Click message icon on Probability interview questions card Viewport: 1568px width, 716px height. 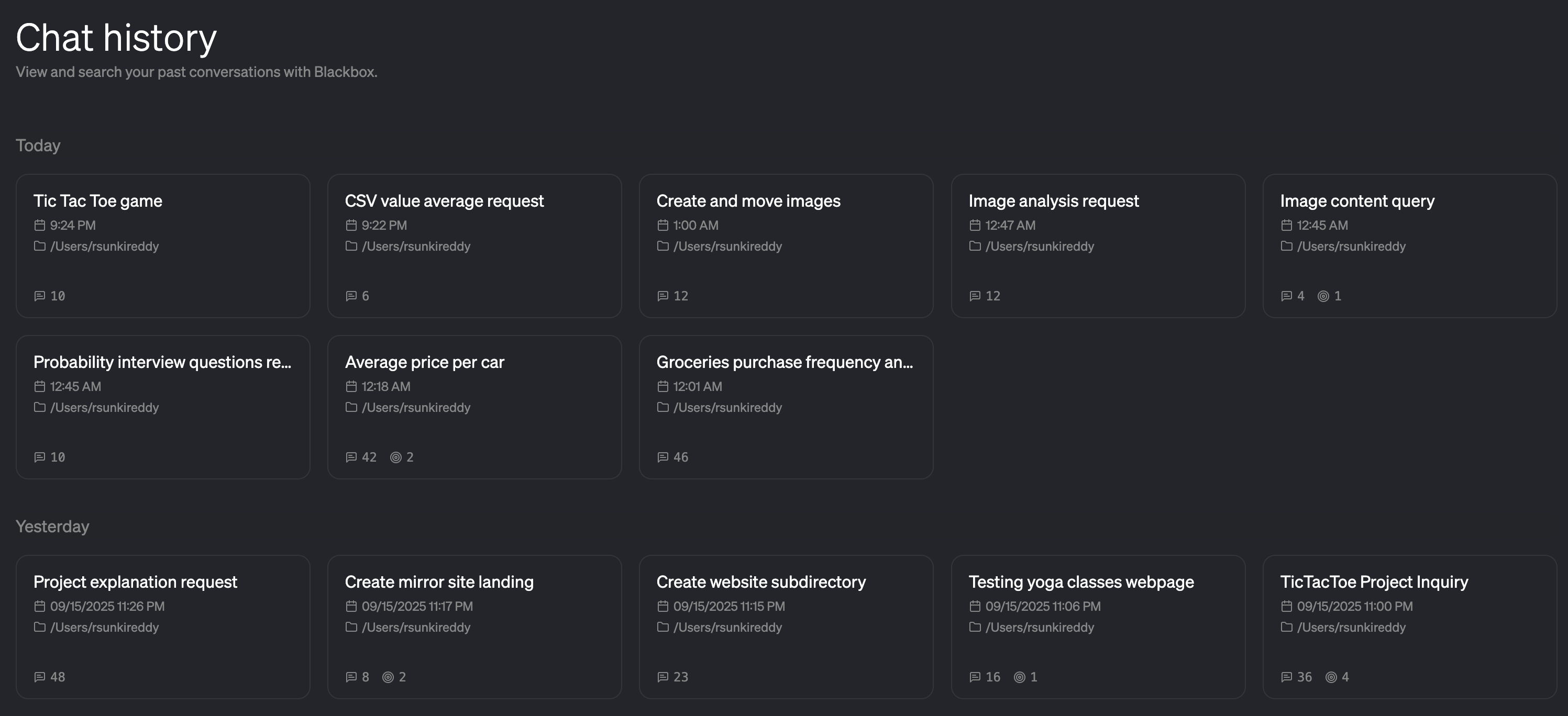pos(40,457)
